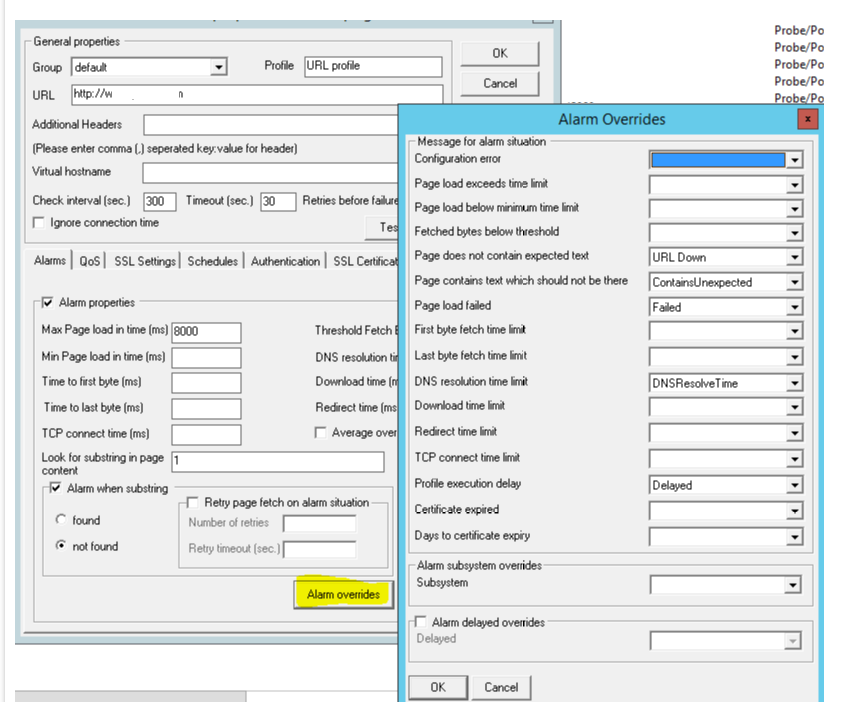Enable Alarm delayed overrides checkbox
This screenshot has width=855, height=710.
point(420,622)
